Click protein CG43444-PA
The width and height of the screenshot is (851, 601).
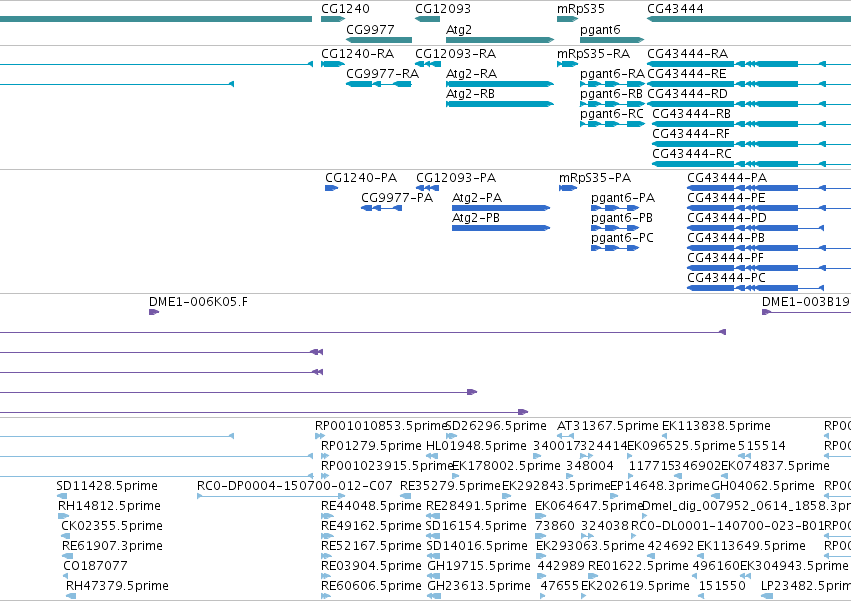pyautogui.click(x=727, y=178)
